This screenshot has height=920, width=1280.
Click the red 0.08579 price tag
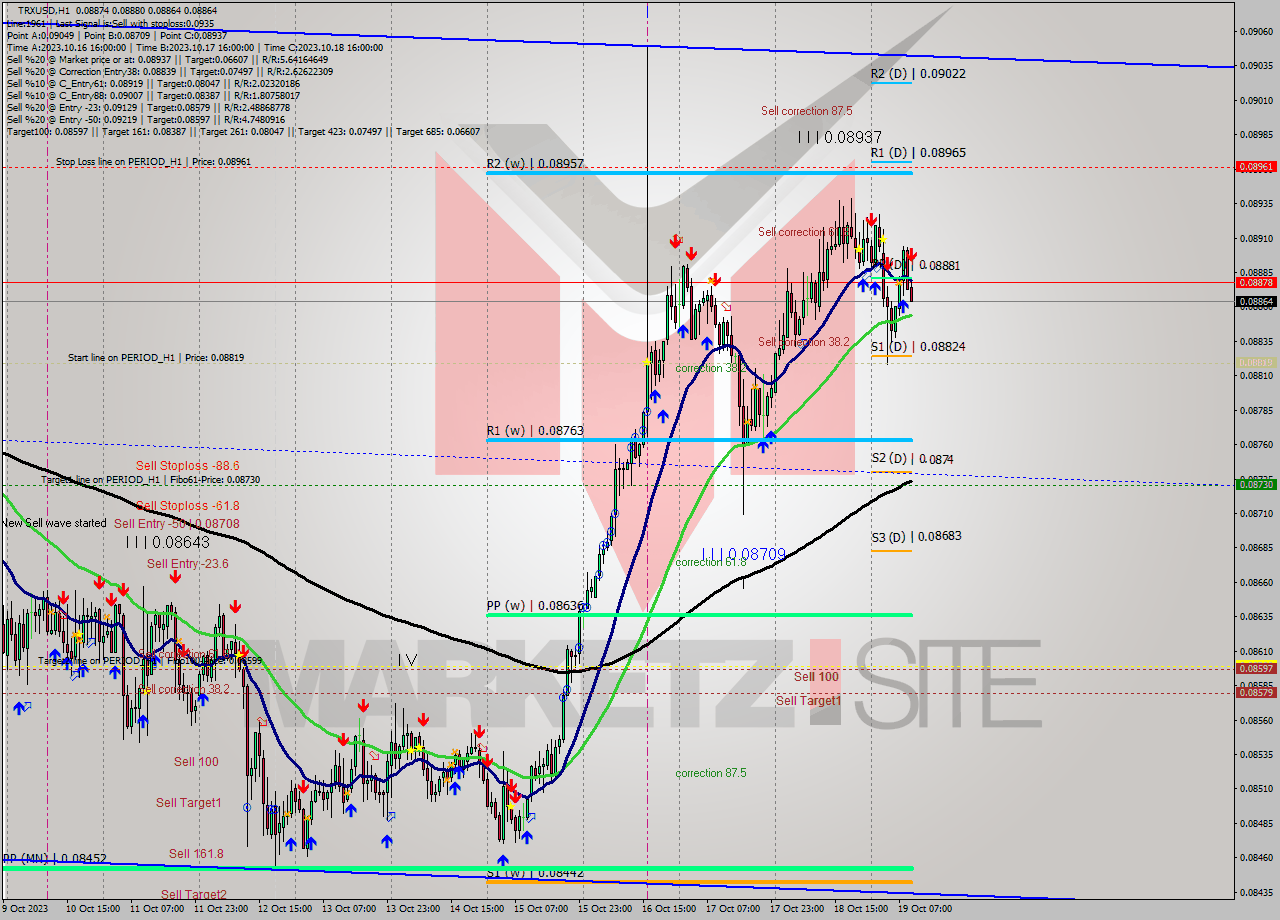pos(1255,692)
